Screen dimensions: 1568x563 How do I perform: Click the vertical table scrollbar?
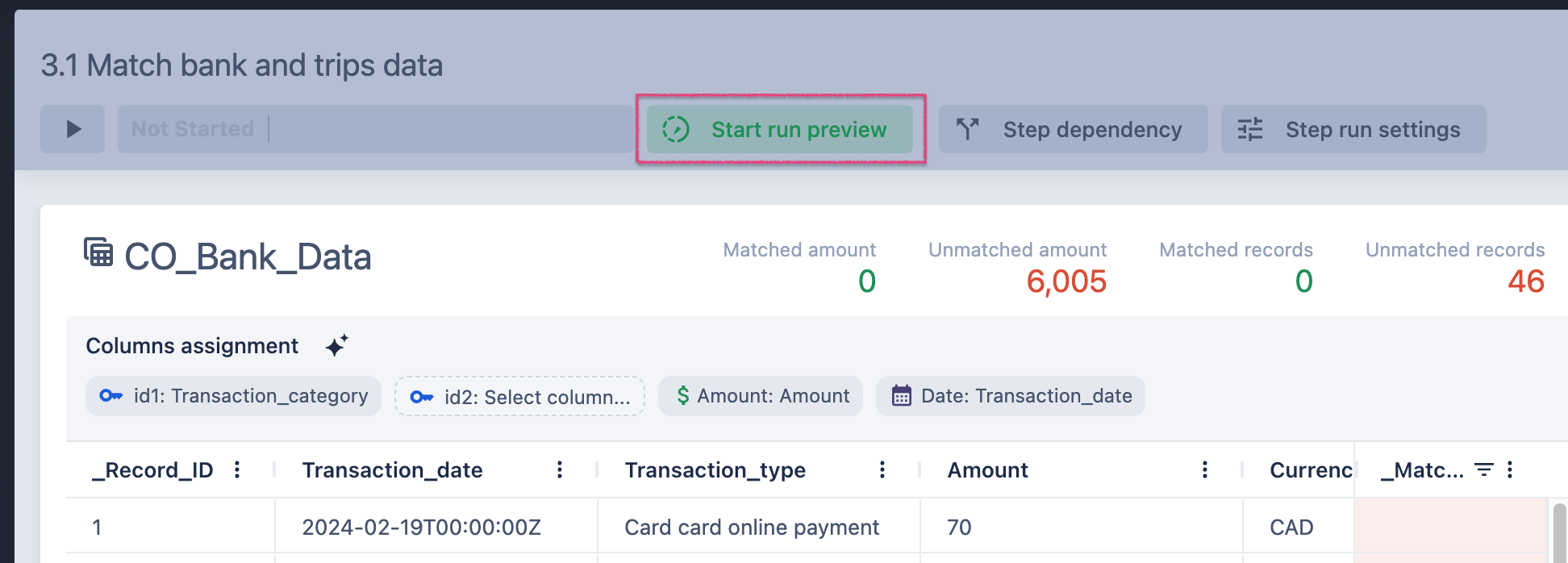(1559, 532)
